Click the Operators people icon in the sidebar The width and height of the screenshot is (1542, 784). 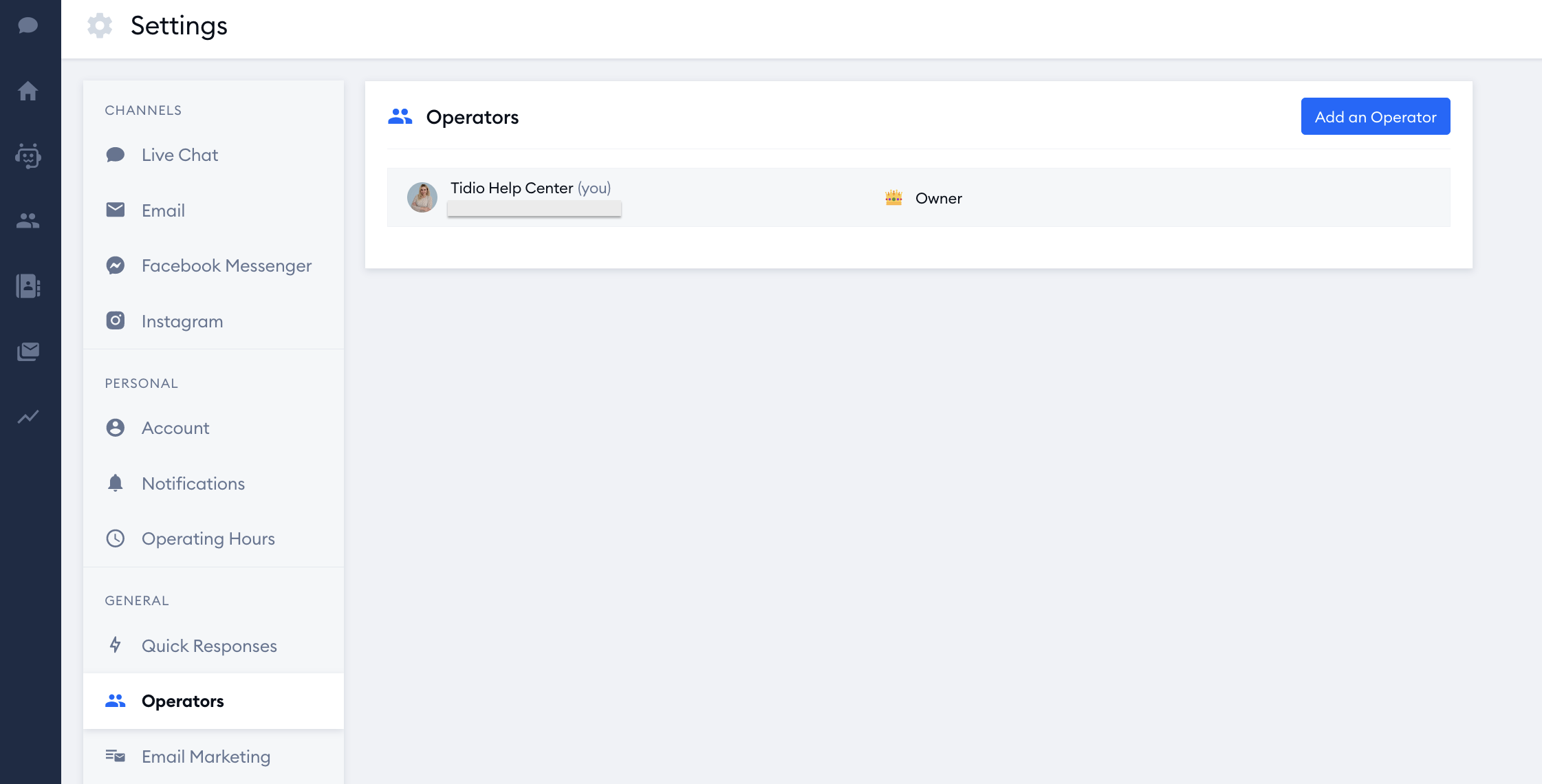click(x=116, y=701)
